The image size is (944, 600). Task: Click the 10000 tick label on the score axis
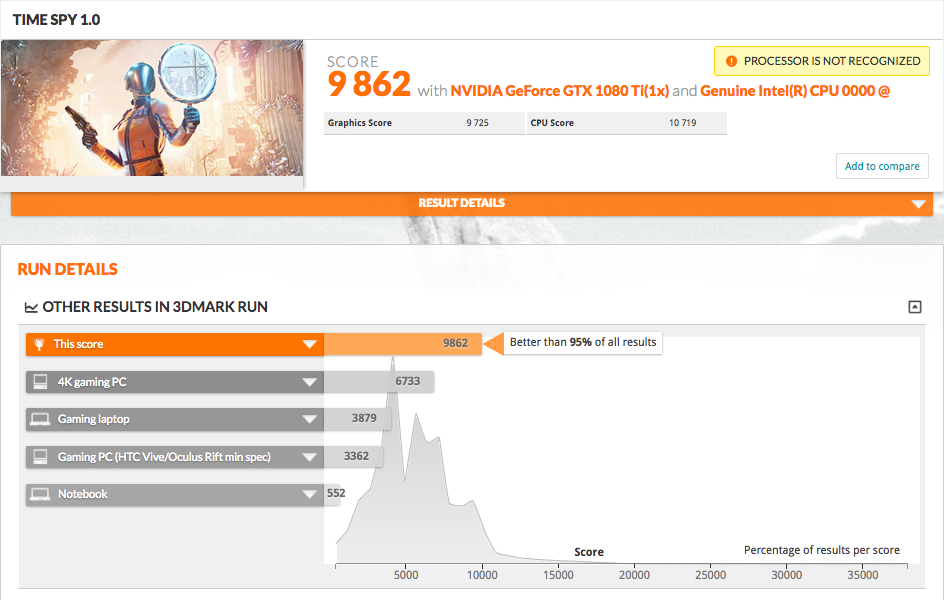tap(482, 575)
